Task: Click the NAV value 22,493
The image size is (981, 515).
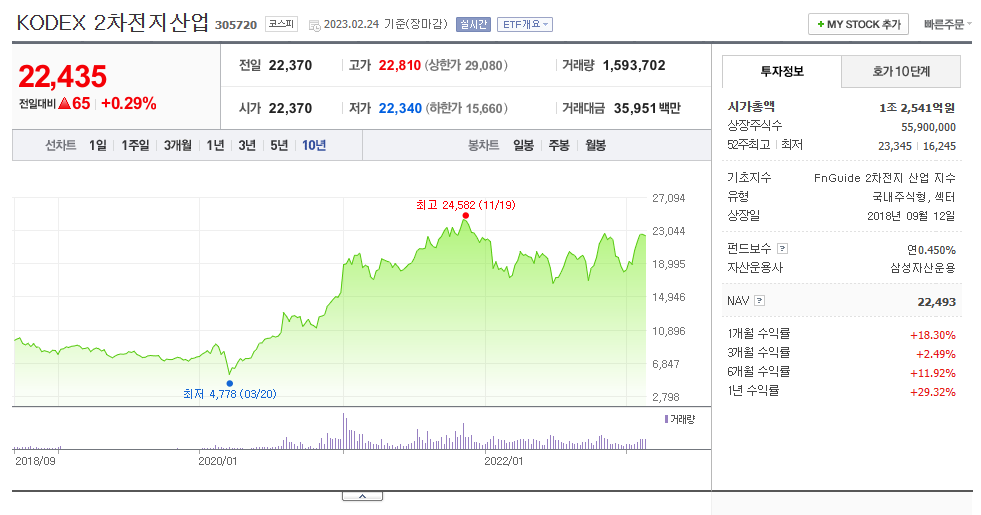Action: pyautogui.click(x=937, y=302)
